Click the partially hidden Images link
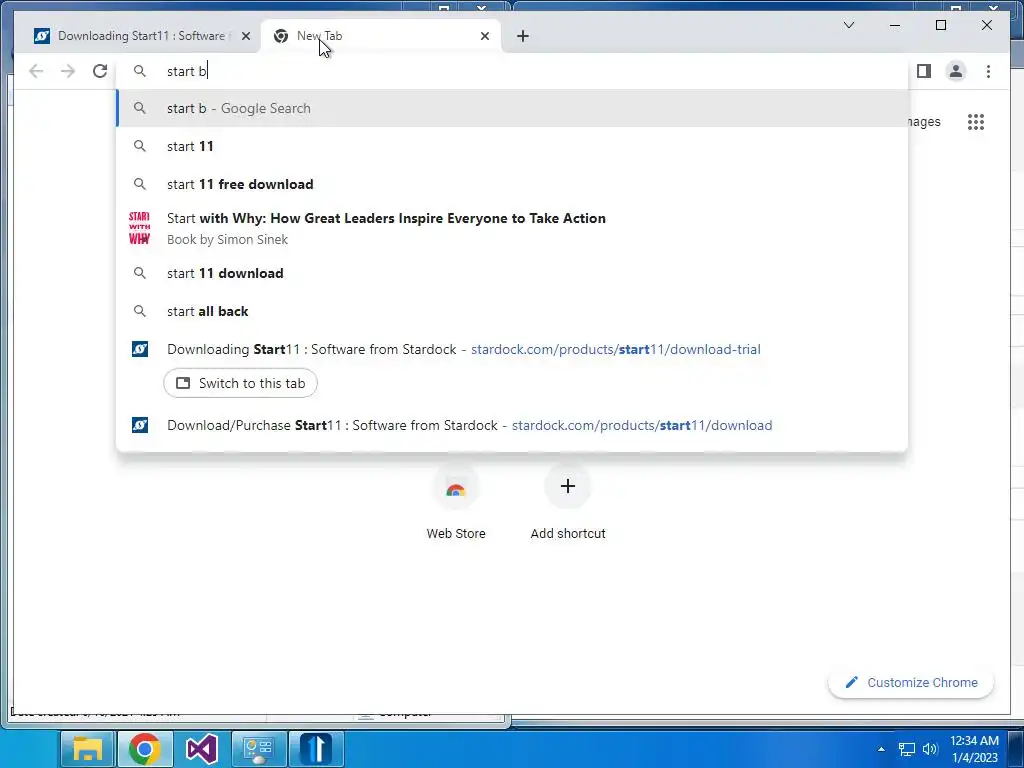1024x768 pixels. click(925, 122)
